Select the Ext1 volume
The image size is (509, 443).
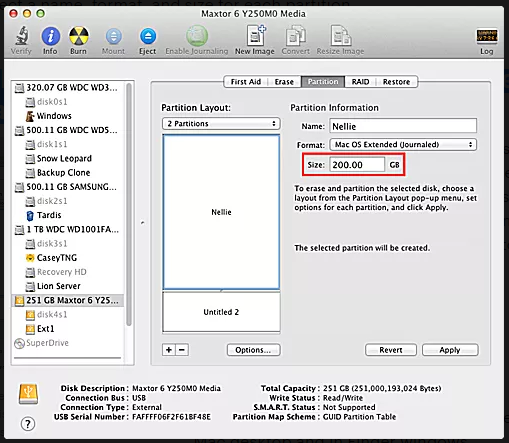click(40, 329)
